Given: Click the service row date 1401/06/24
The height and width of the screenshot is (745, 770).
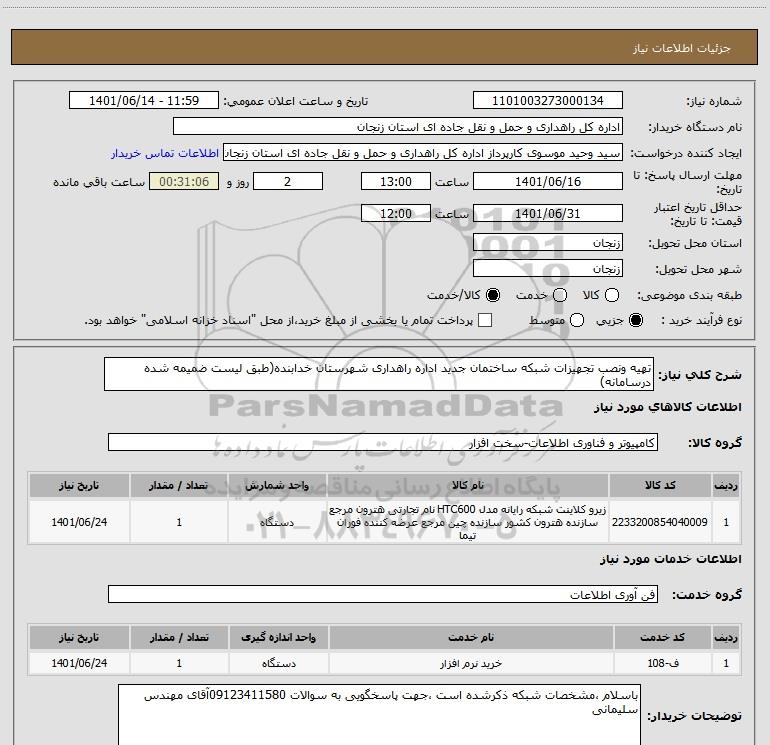Looking at the screenshot, I should [79, 663].
